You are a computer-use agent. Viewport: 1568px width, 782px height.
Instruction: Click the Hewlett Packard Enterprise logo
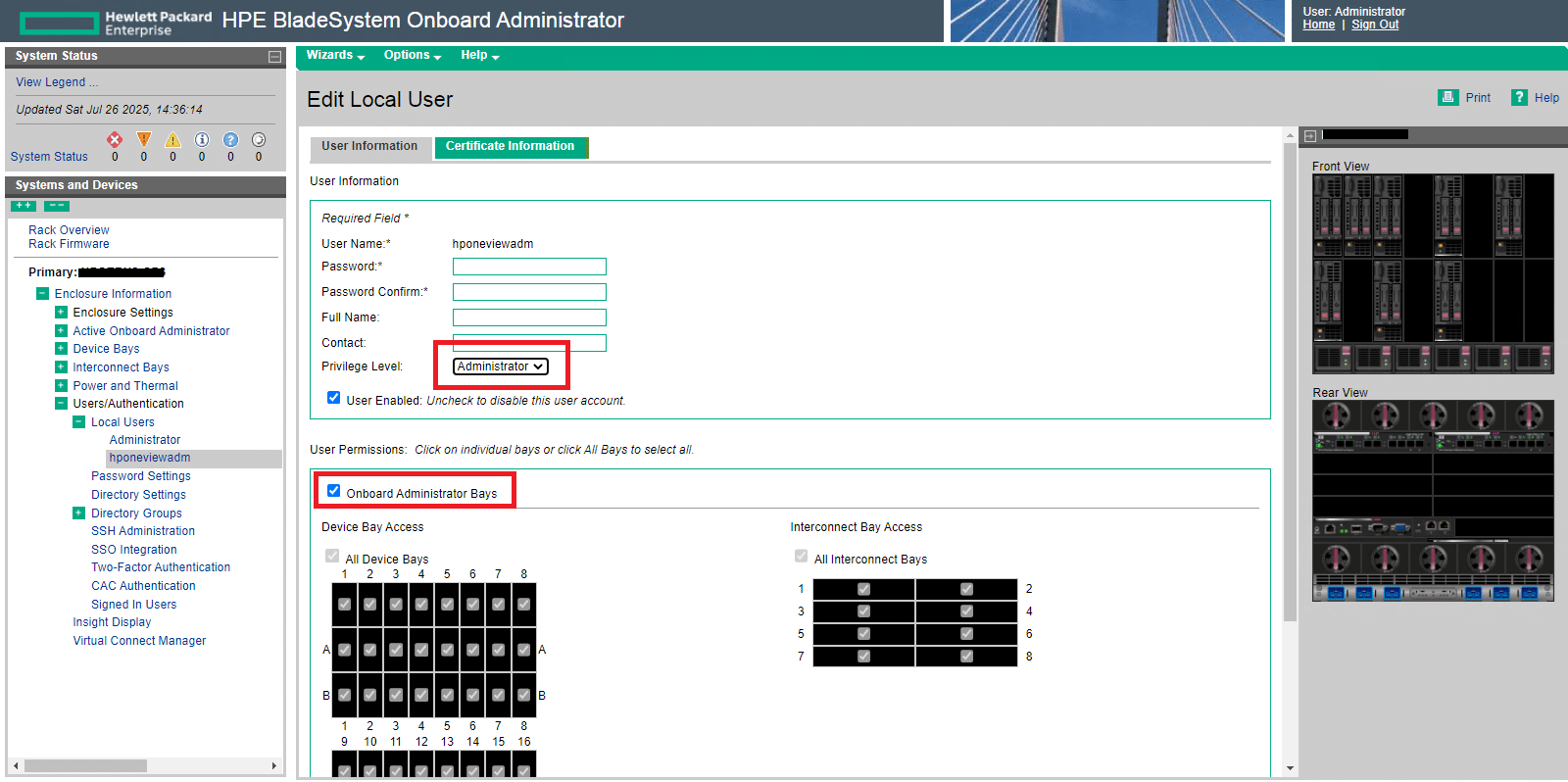(x=116, y=22)
